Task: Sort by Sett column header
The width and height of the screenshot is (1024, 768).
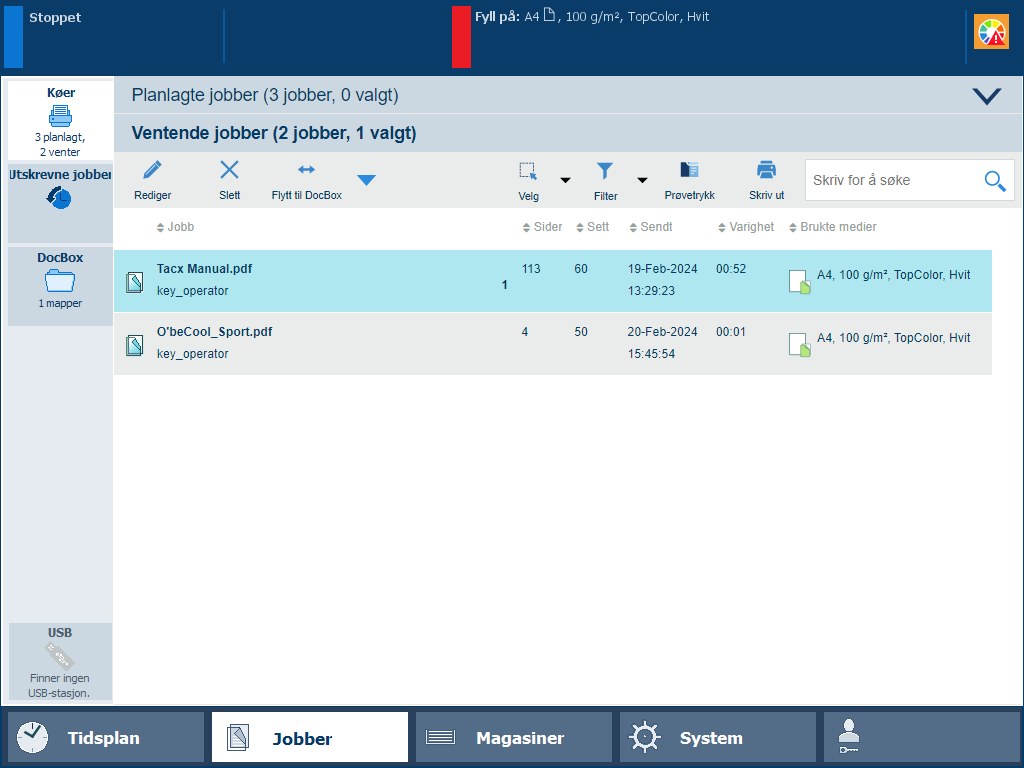Action: click(592, 227)
